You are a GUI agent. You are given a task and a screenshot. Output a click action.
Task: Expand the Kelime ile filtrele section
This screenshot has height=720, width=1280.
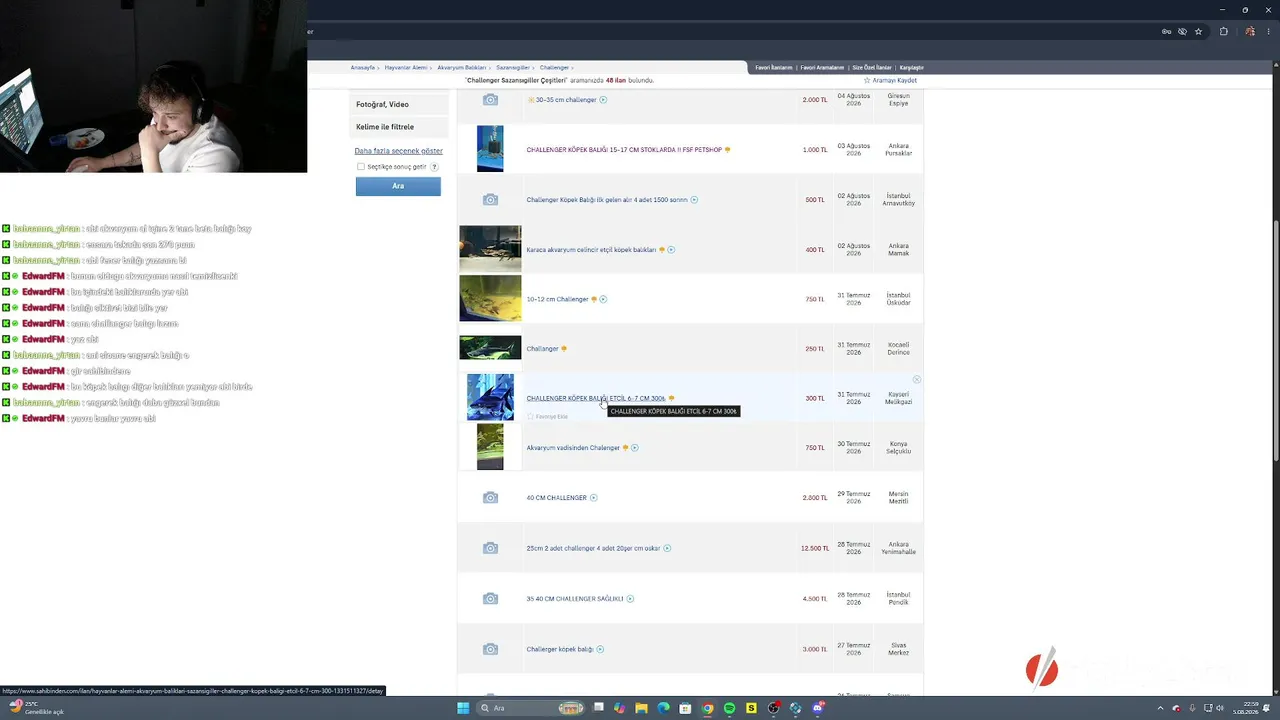[x=398, y=127]
